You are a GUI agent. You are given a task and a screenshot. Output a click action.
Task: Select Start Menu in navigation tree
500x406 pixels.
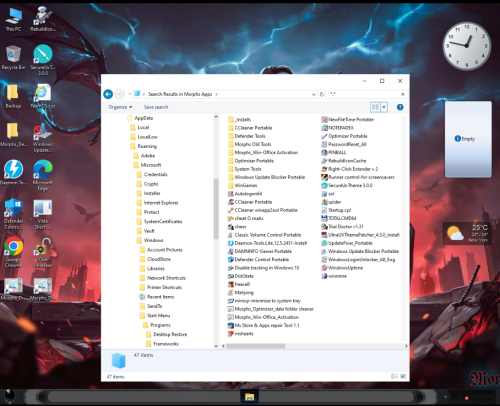(155, 316)
